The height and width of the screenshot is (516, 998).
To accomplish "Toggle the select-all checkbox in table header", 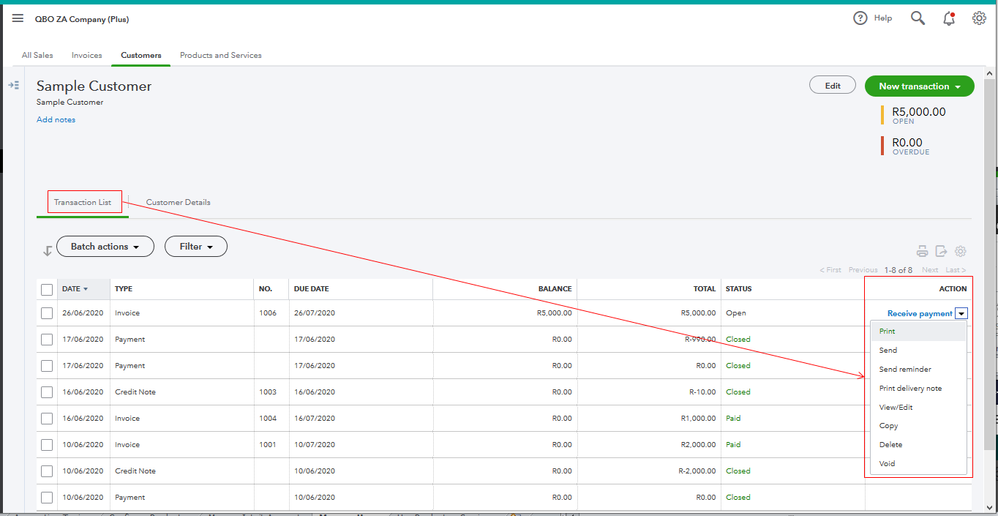I will pos(47,289).
